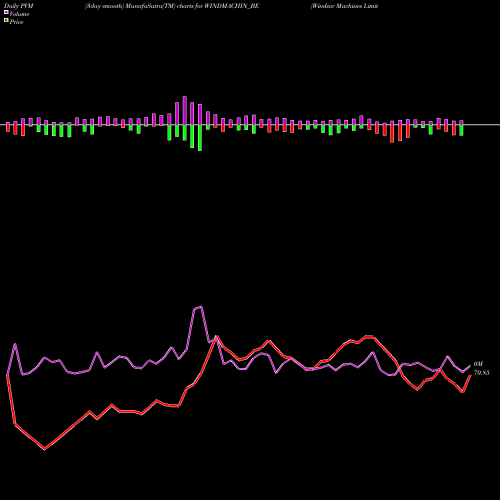Click the Price legend color swatch
This screenshot has width=500, height=500.
point(6,21)
